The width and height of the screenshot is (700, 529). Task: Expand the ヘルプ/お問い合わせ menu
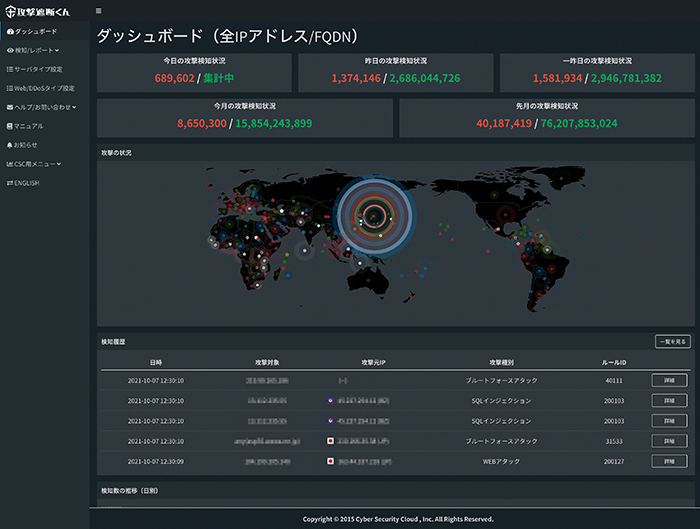point(42,107)
